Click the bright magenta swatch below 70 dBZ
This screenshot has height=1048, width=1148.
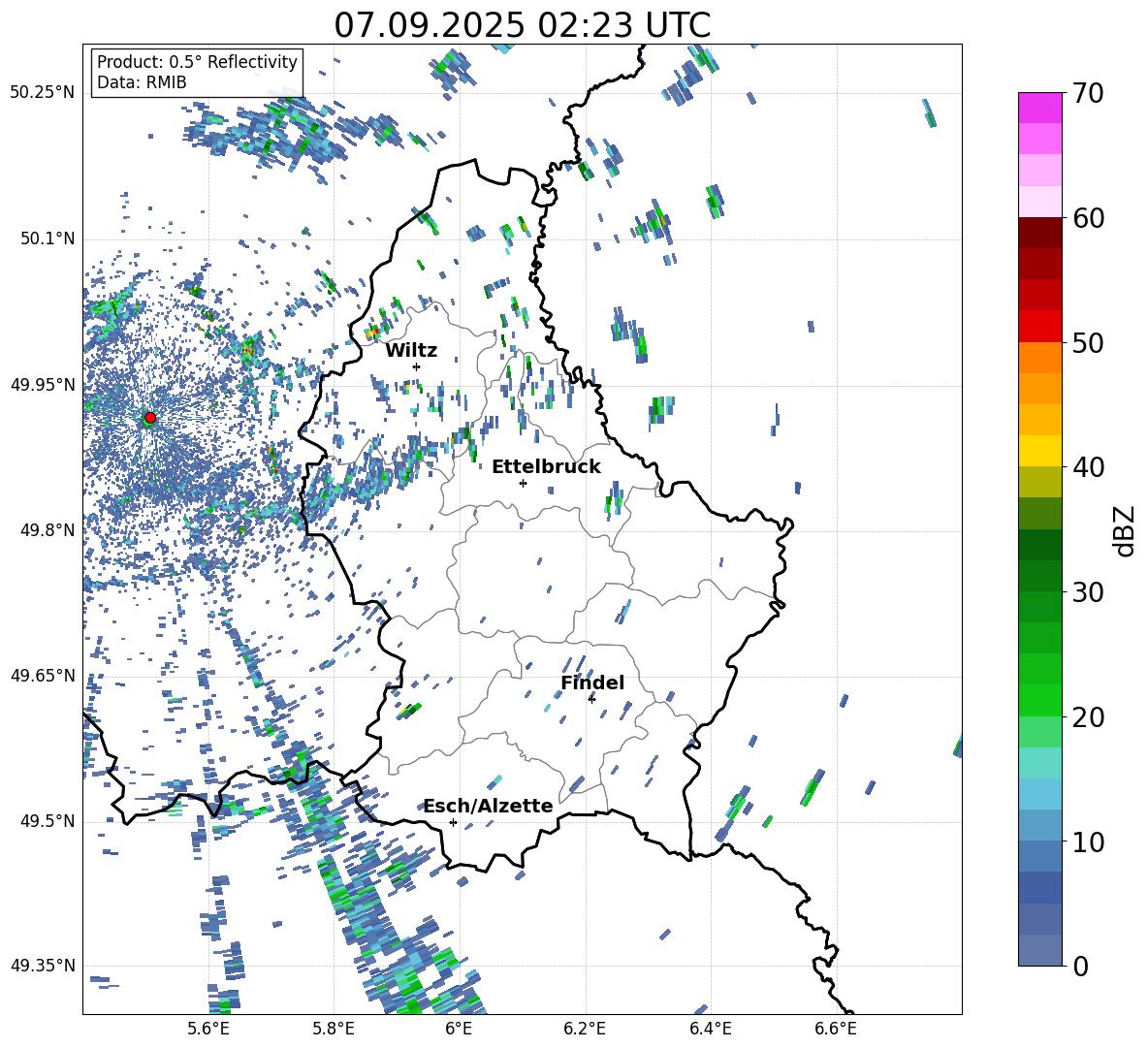pos(1039,109)
